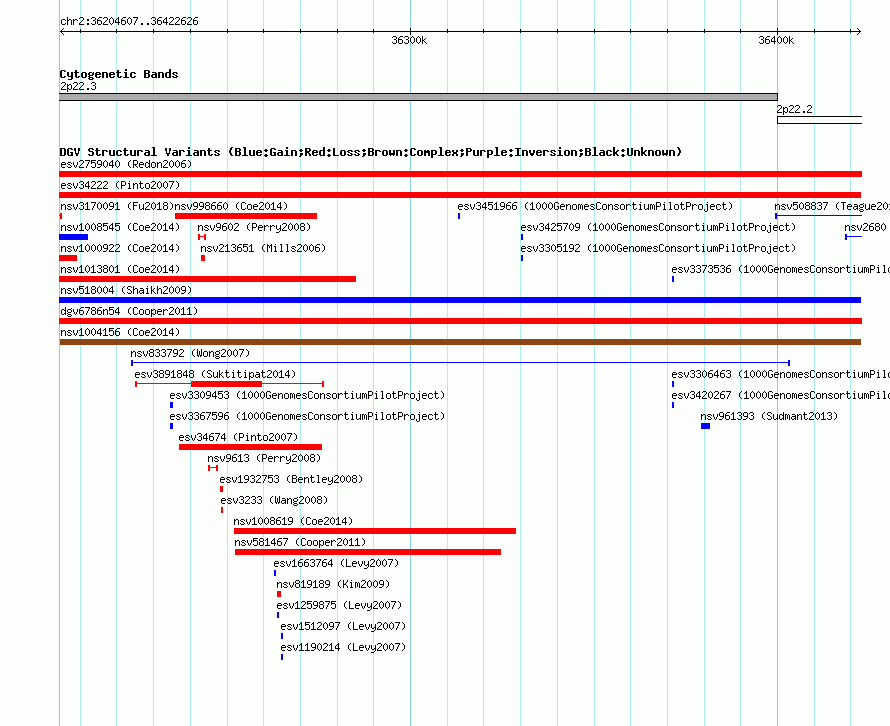Click the ruler's right arrow end

(x=858, y=31)
